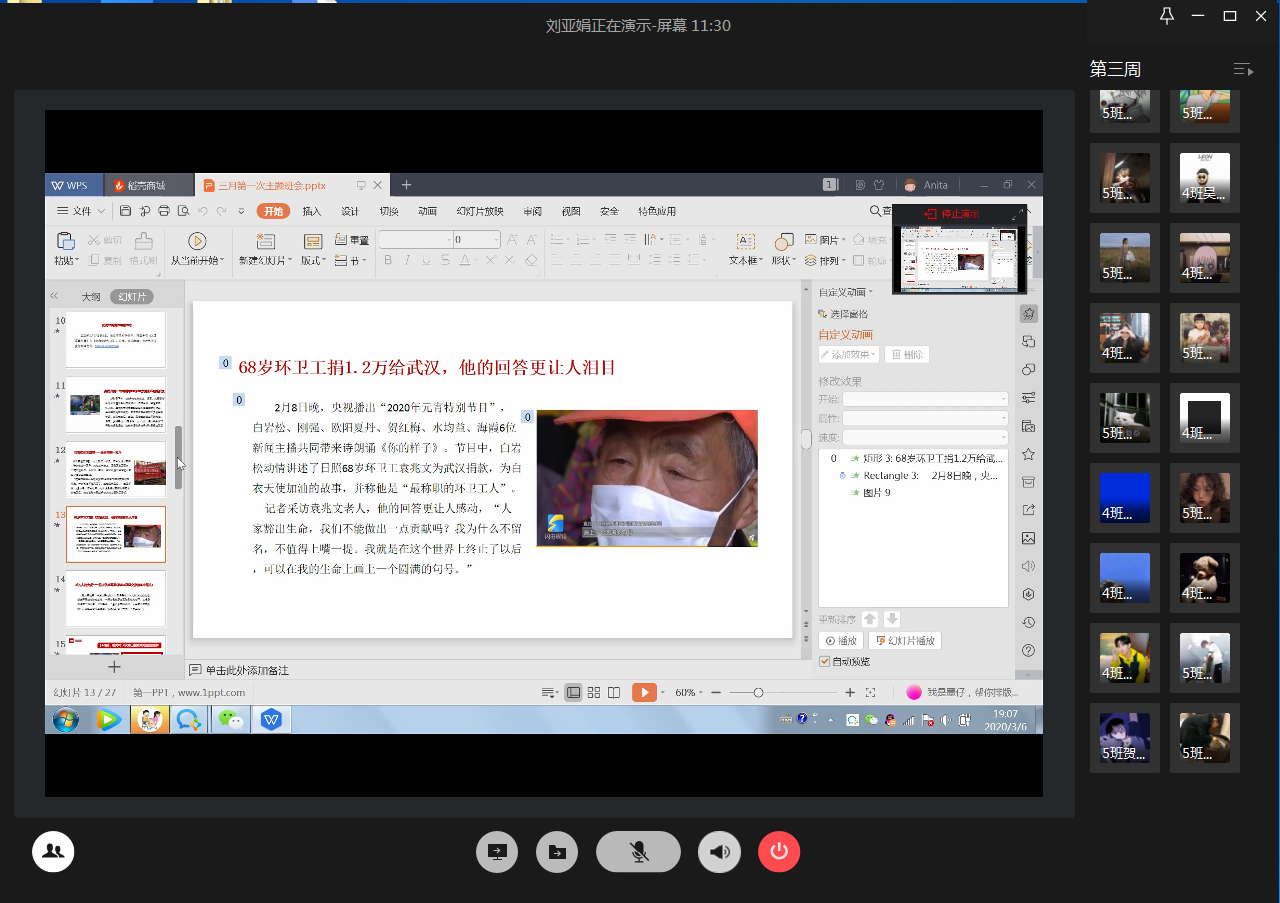This screenshot has height=903, width=1280.
Task: Click the pin window icon
Action: pos(1166,16)
